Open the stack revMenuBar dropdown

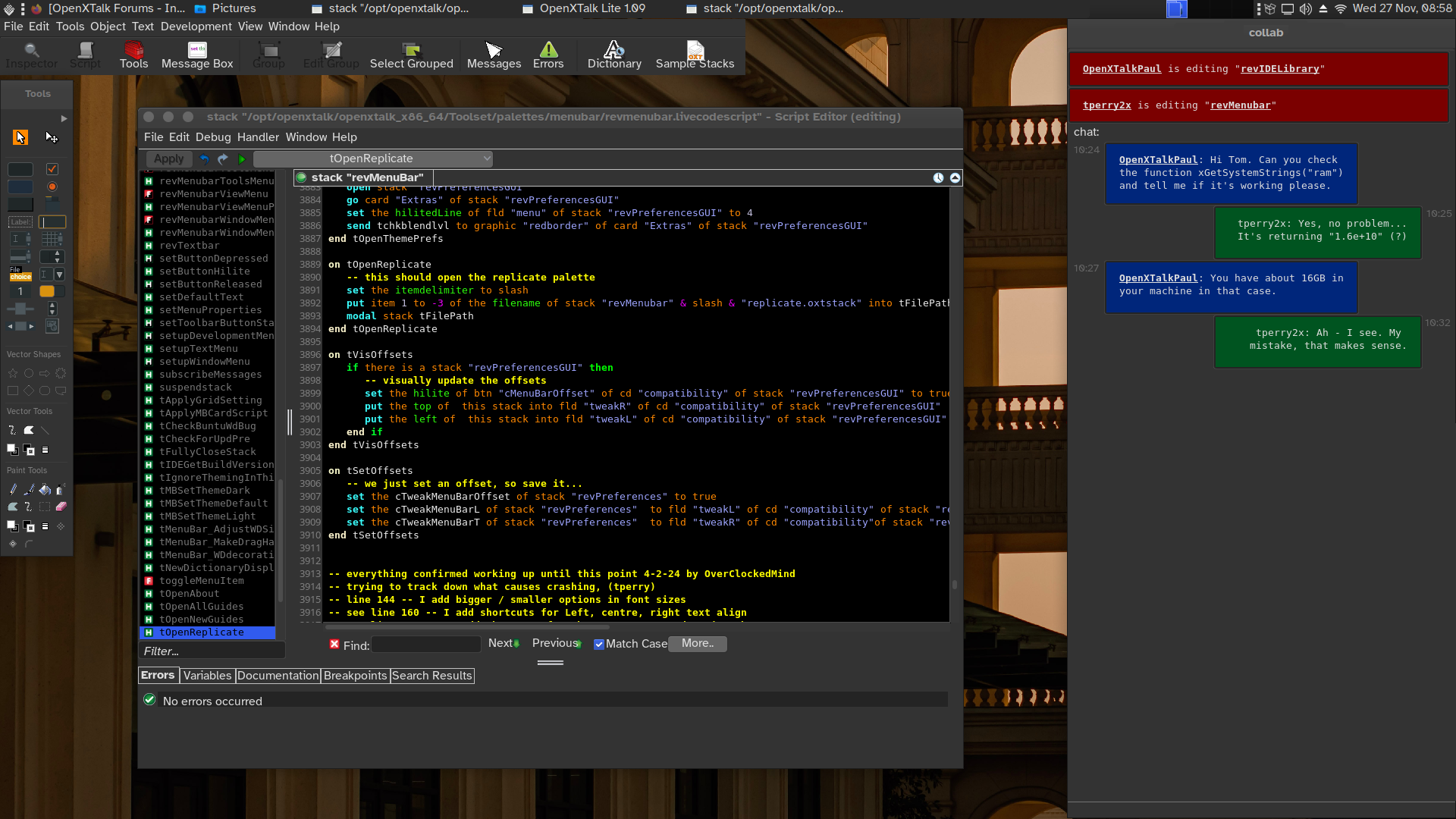(953, 177)
